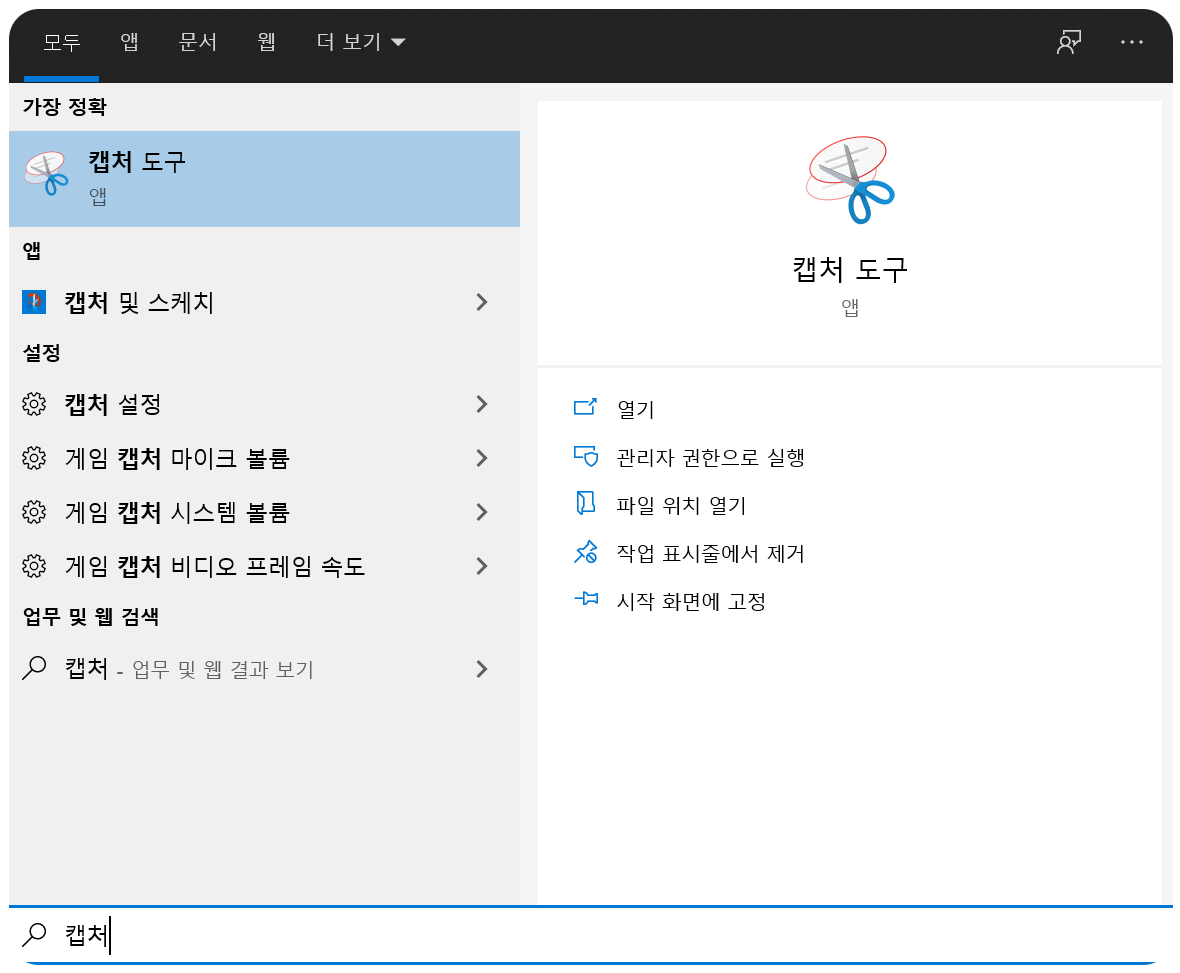Expand the 업무 및 웹 결과 보기 chevron
This screenshot has width=1180, height=973.
click(x=482, y=668)
